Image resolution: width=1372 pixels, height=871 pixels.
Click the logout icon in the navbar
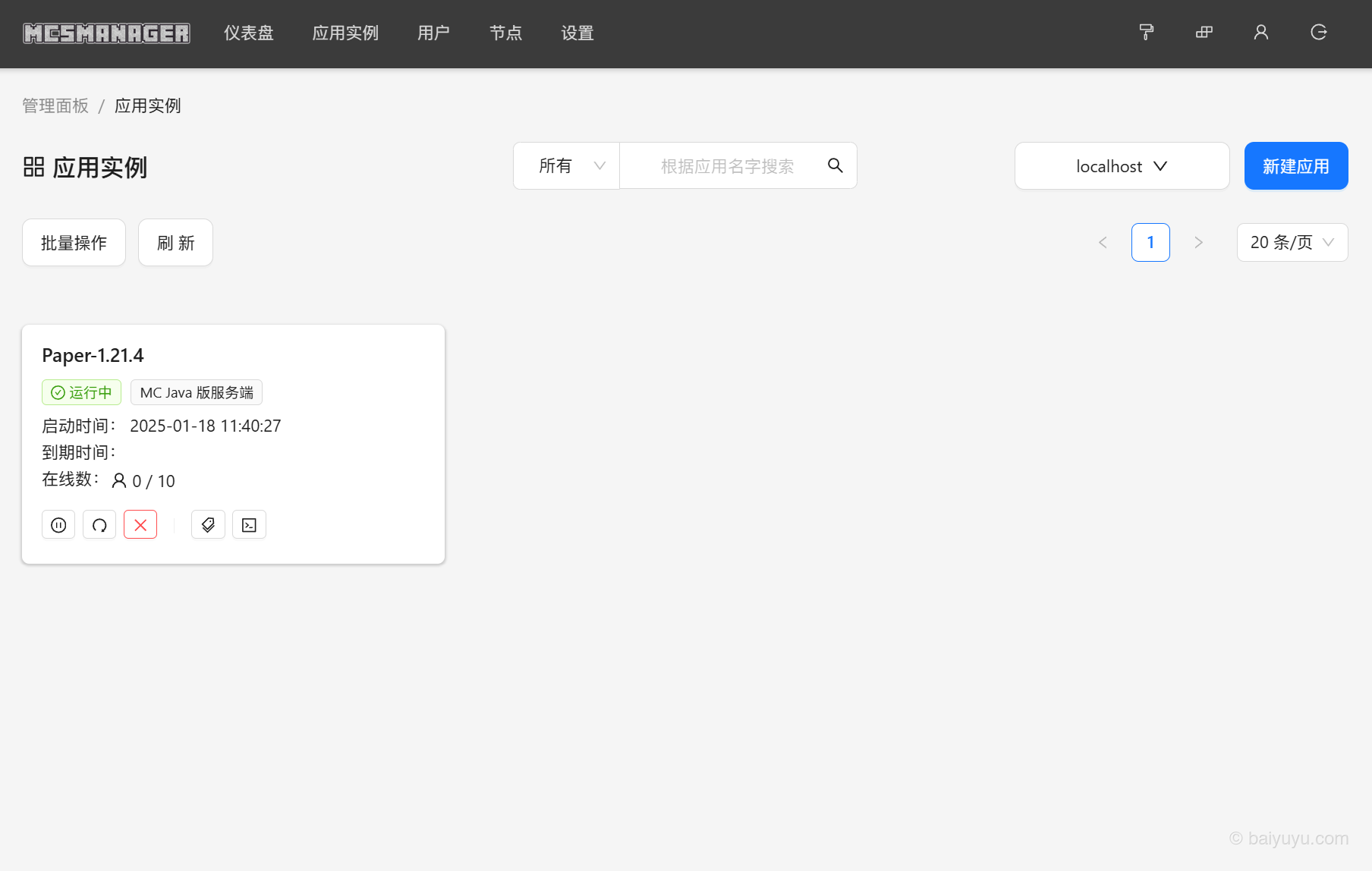pyautogui.click(x=1318, y=33)
